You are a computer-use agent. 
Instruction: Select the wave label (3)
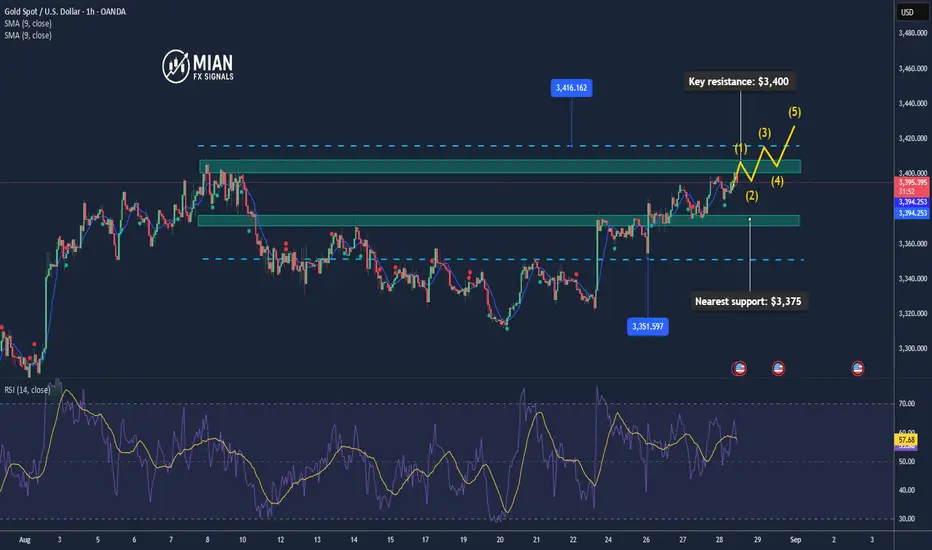coord(764,133)
